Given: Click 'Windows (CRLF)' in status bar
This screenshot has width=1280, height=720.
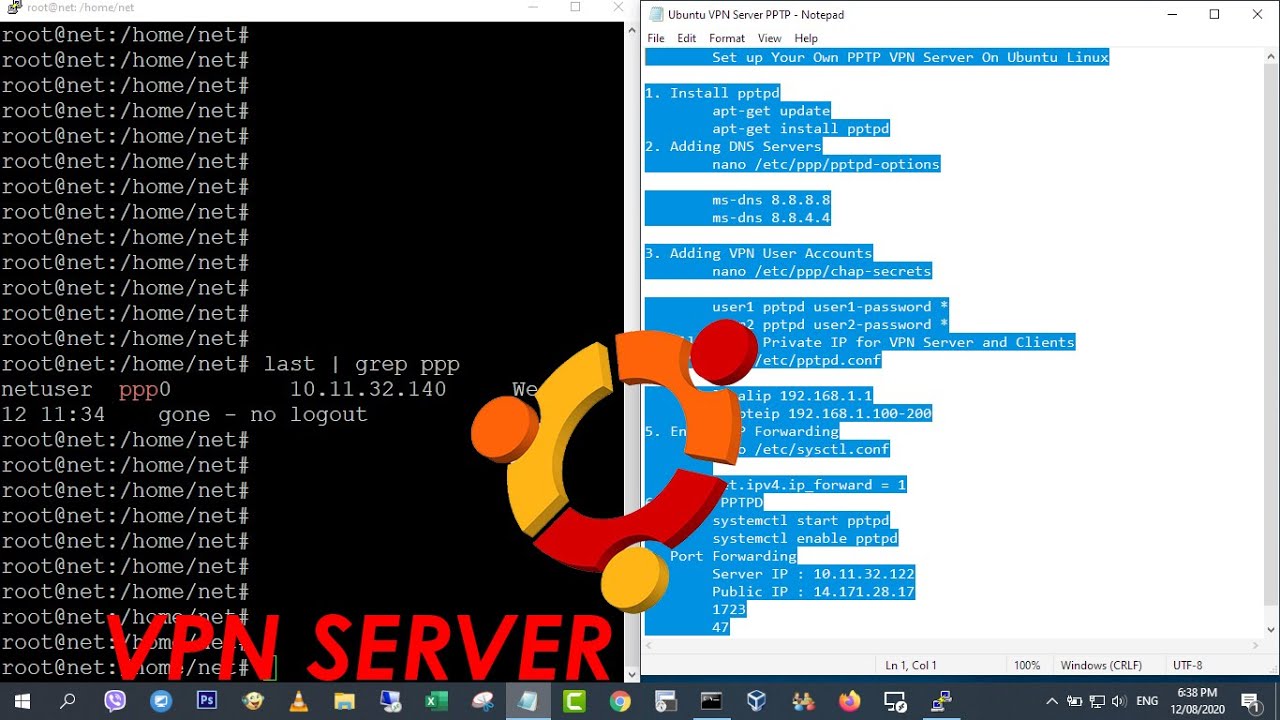Looking at the screenshot, I should tap(1101, 665).
